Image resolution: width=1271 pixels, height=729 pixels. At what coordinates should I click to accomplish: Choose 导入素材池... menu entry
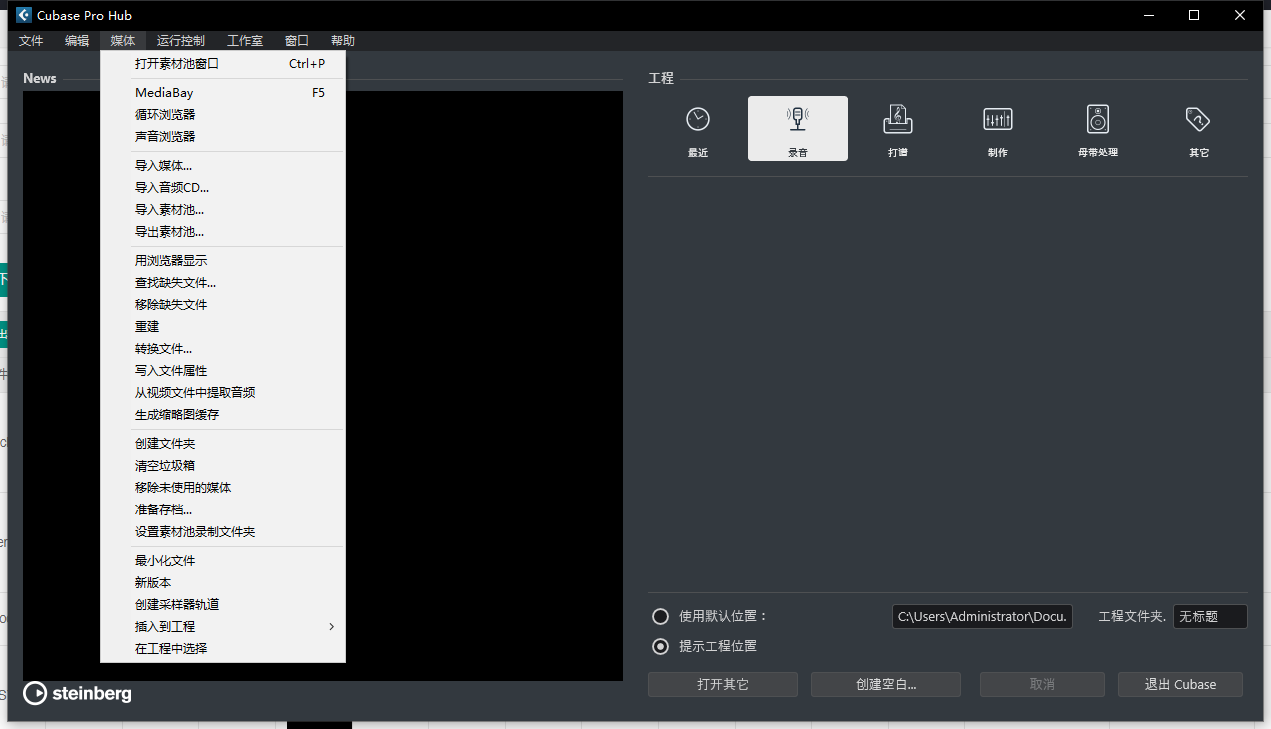(223, 210)
